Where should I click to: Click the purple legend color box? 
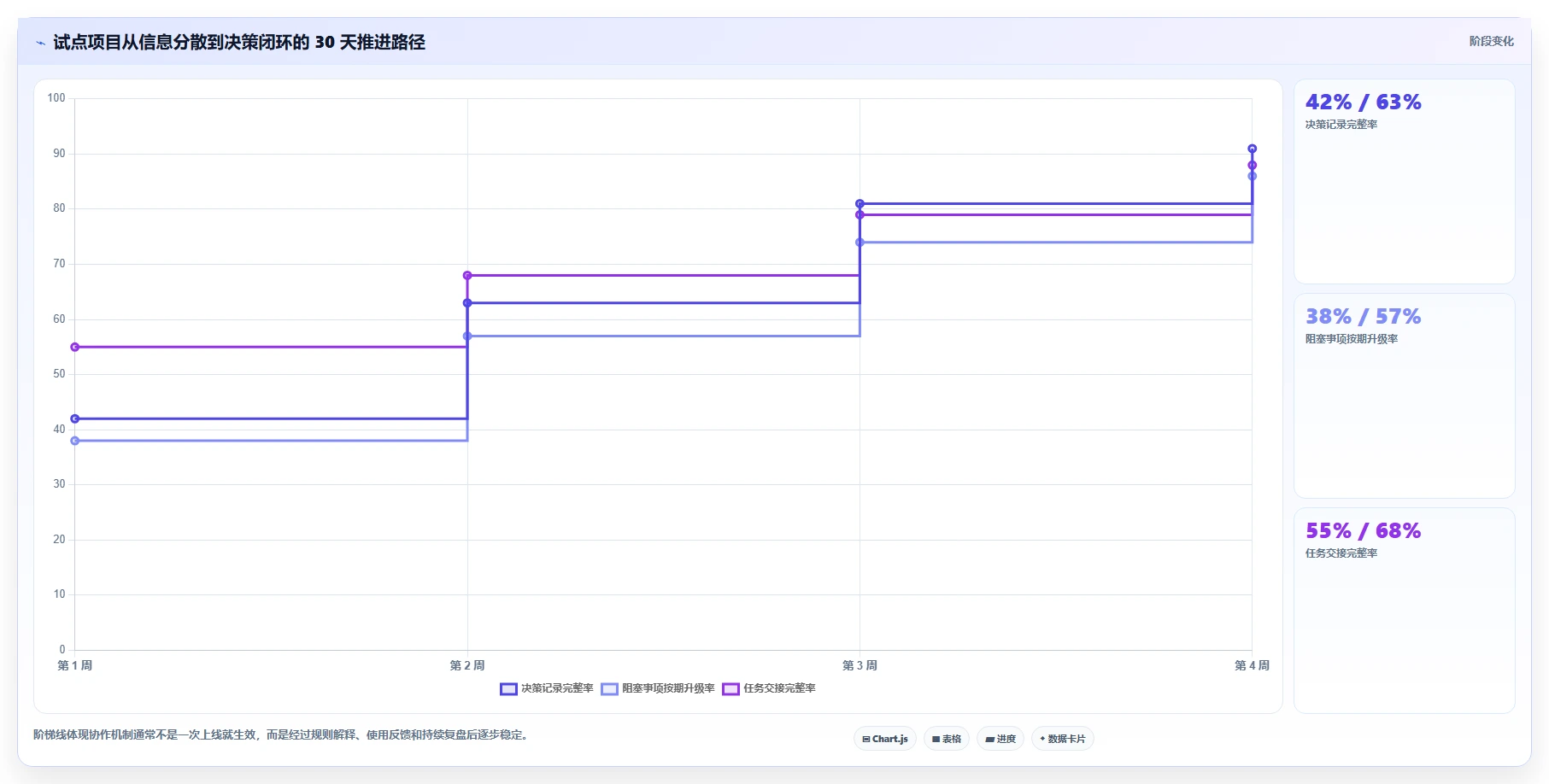click(730, 689)
